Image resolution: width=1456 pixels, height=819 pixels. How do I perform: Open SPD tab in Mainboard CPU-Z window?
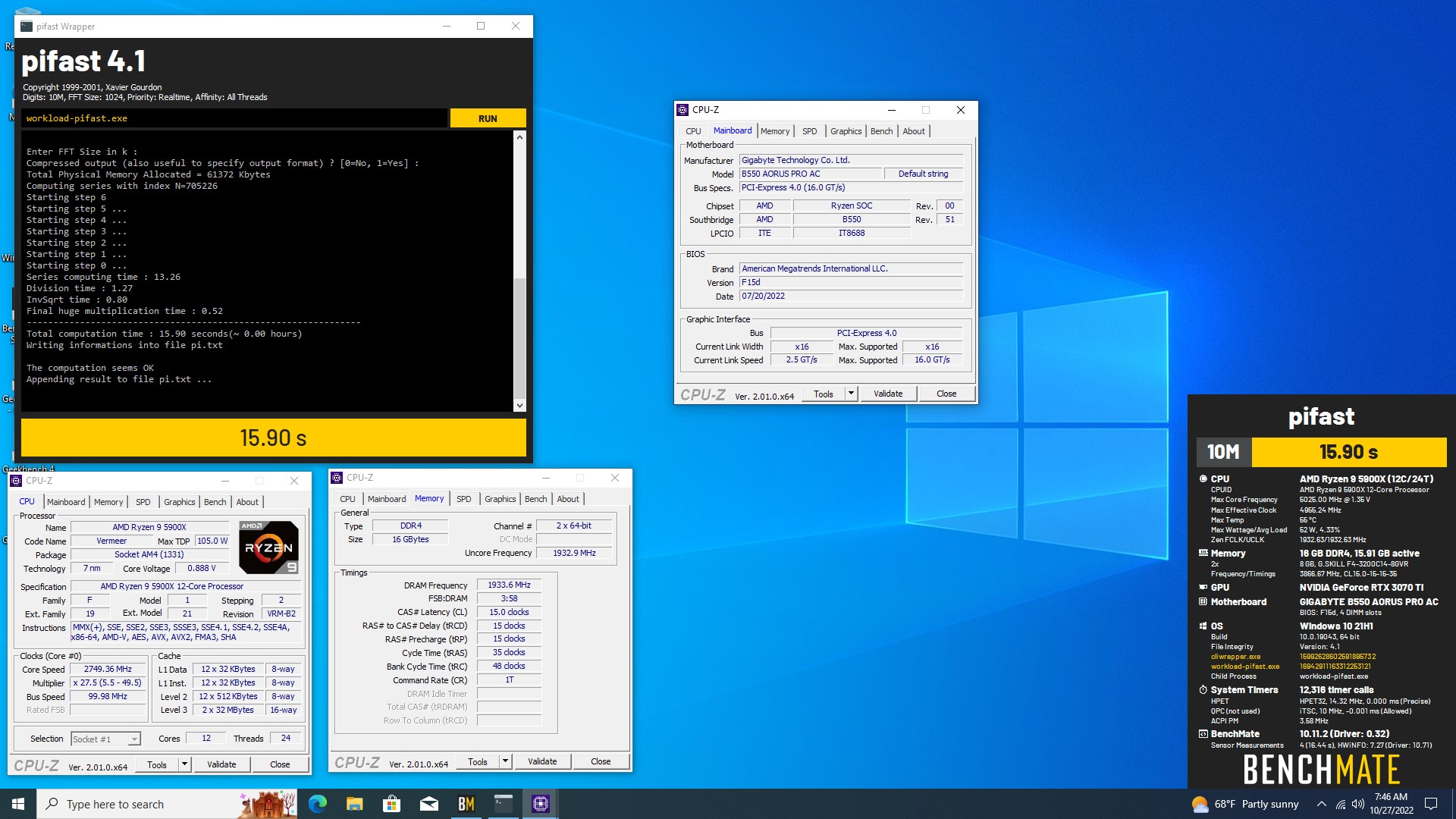pyautogui.click(x=810, y=131)
